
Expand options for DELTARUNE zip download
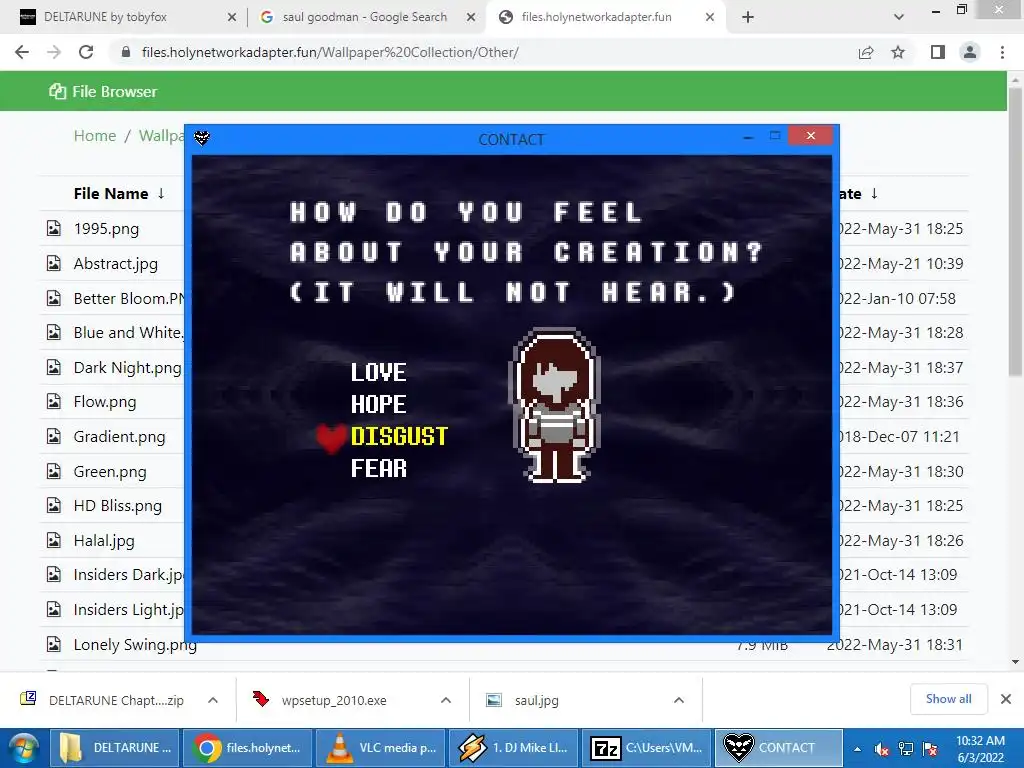(213, 700)
